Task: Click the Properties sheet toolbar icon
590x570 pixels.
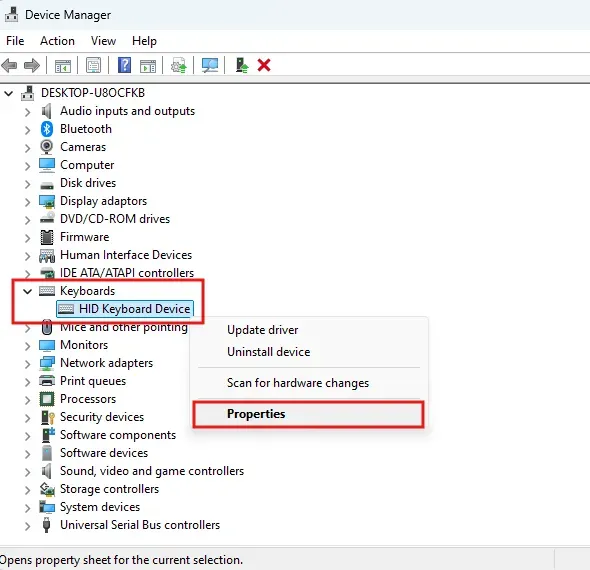Action: 93,65
